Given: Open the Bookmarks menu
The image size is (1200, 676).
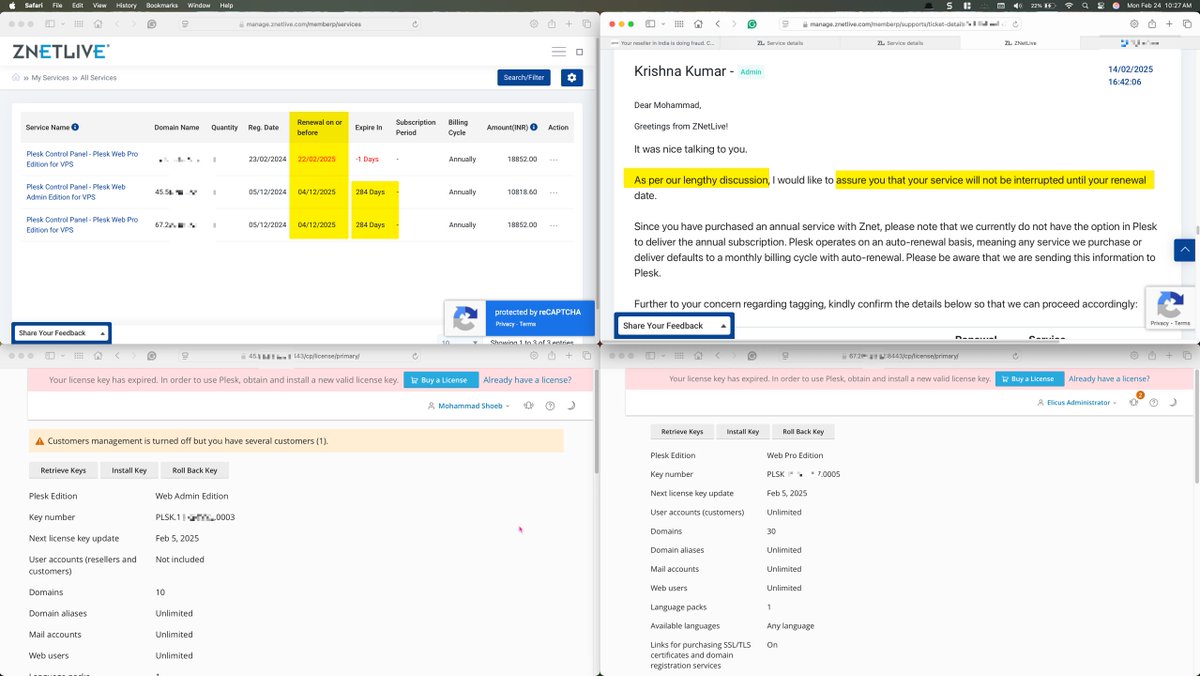Looking at the screenshot, I should [162, 5].
